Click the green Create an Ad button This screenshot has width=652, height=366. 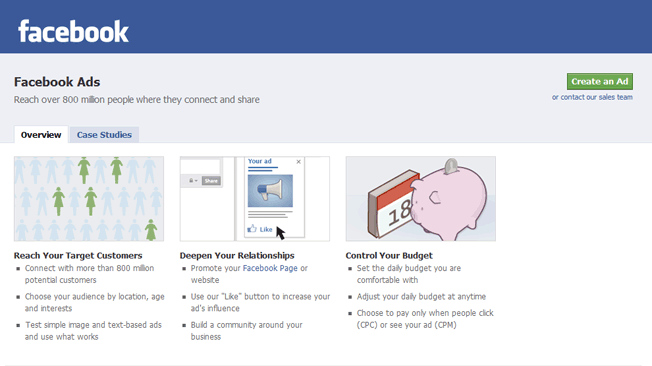pos(600,82)
